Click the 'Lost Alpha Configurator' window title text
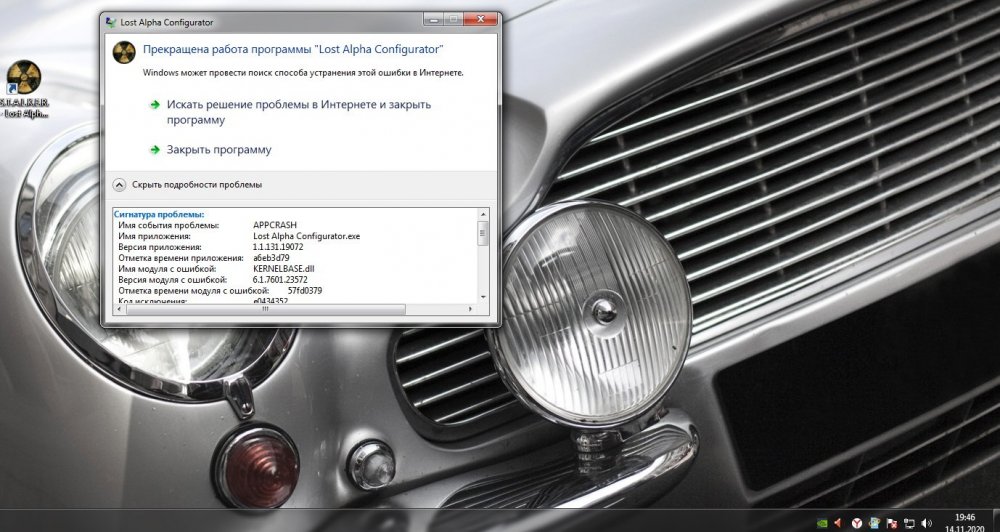The image size is (1000, 532). pyautogui.click(x=167, y=22)
